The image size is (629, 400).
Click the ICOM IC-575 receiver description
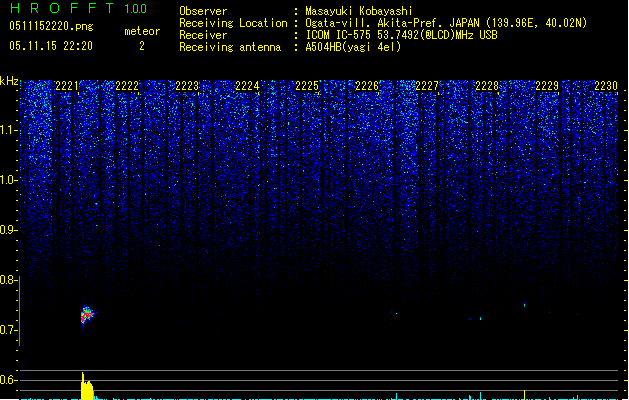[x=401, y=35]
